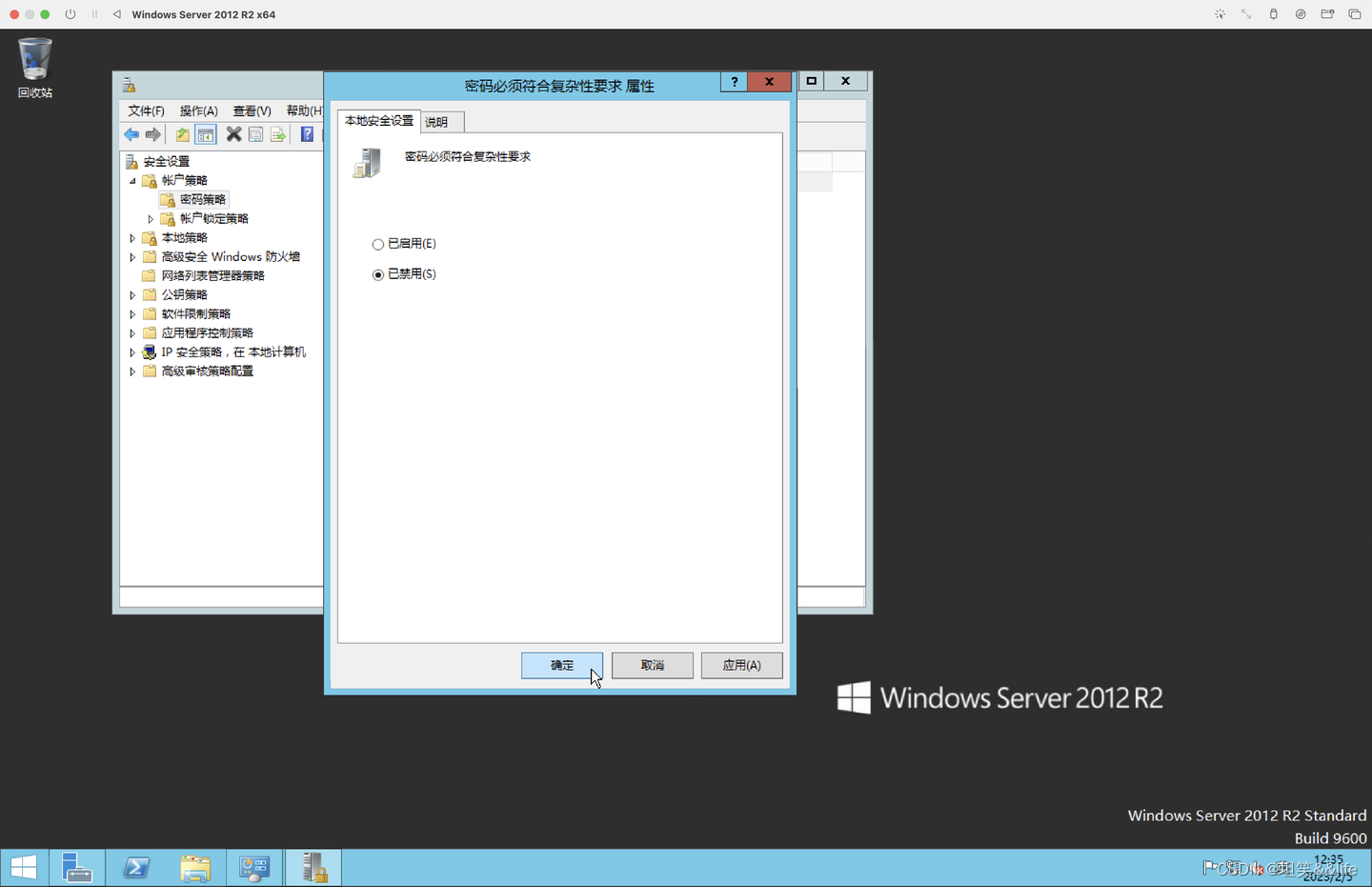The image size is (1372, 887).
Task: Open File Explorer from the taskbar
Action: pos(195,868)
